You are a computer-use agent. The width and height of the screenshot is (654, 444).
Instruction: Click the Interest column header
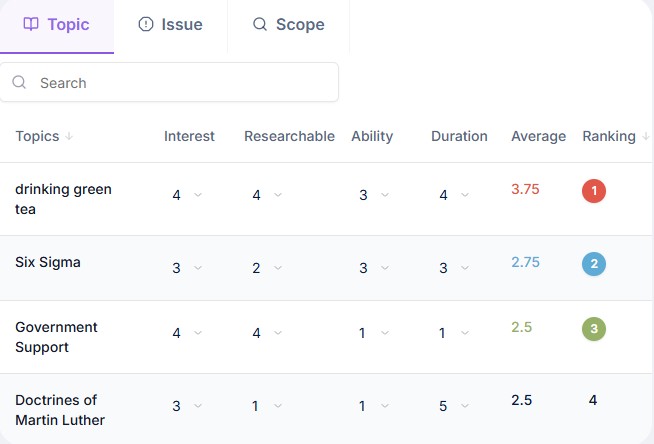coord(189,136)
